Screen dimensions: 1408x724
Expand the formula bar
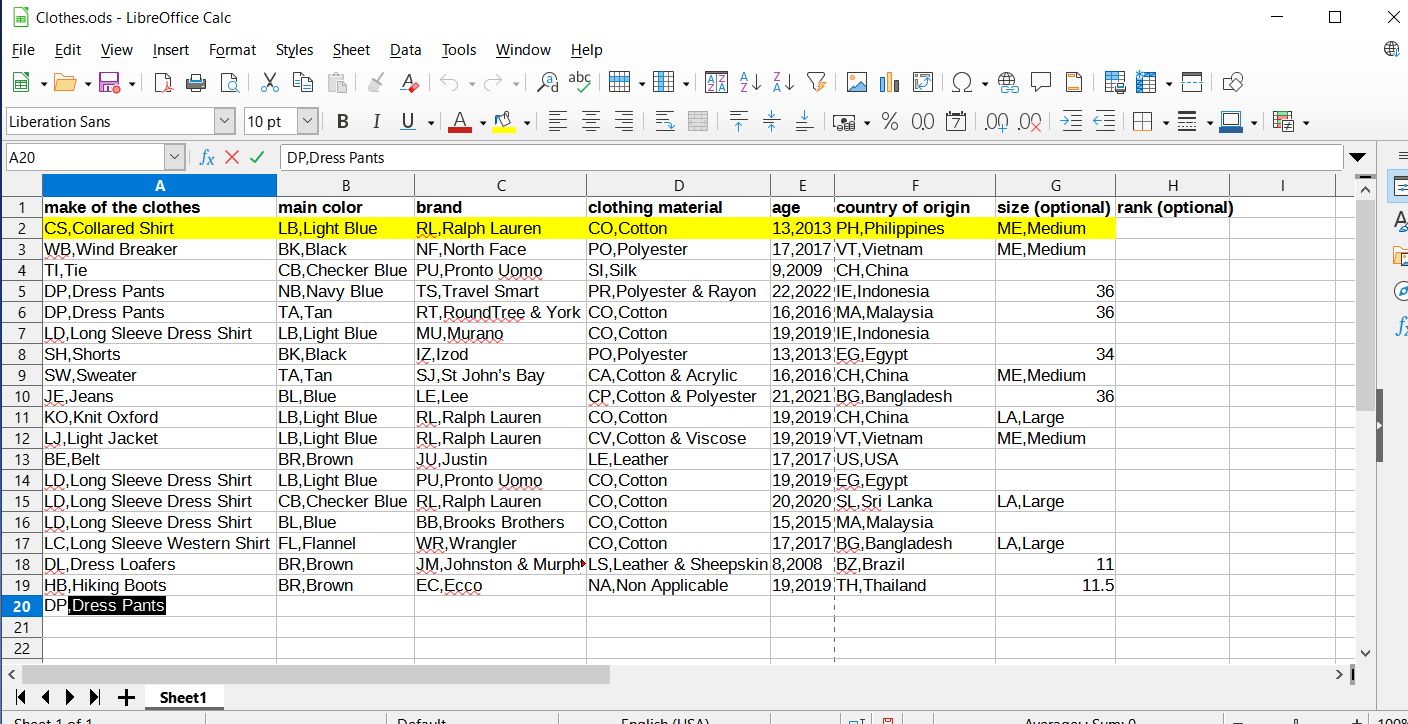[x=1357, y=157]
